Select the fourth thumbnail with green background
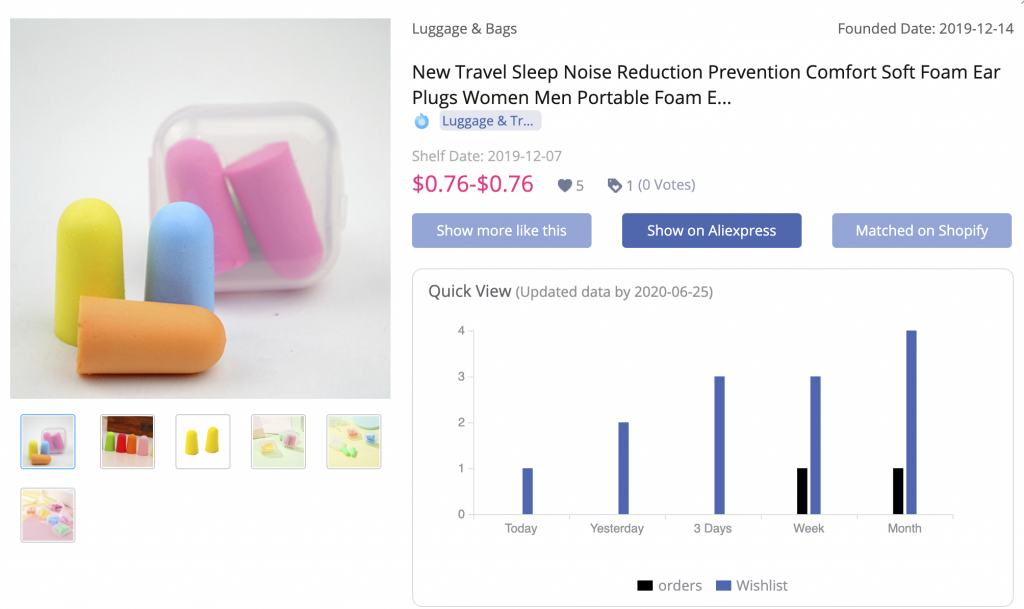1024x609 pixels. (278, 441)
